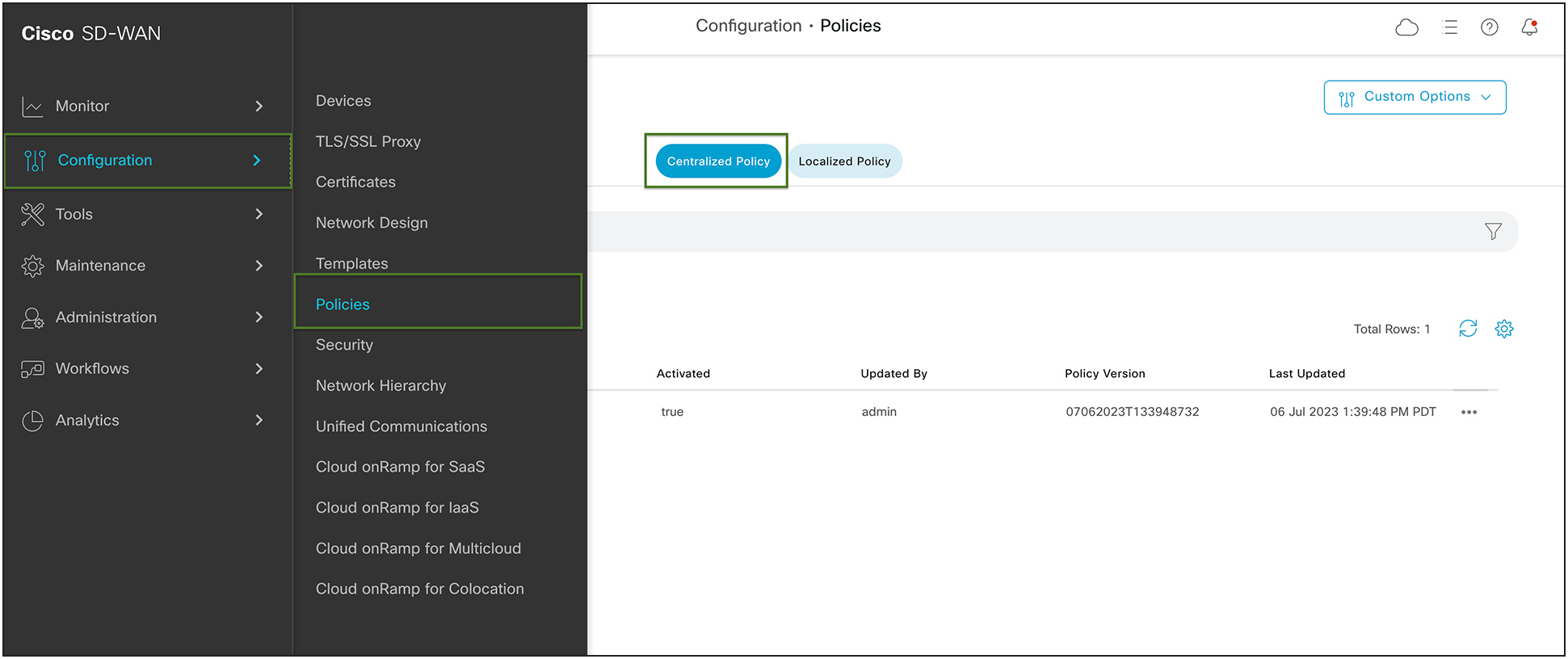Image resolution: width=1568 pixels, height=659 pixels.
Task: Click the Monitor chart icon in sidebar
Action: tap(32, 107)
